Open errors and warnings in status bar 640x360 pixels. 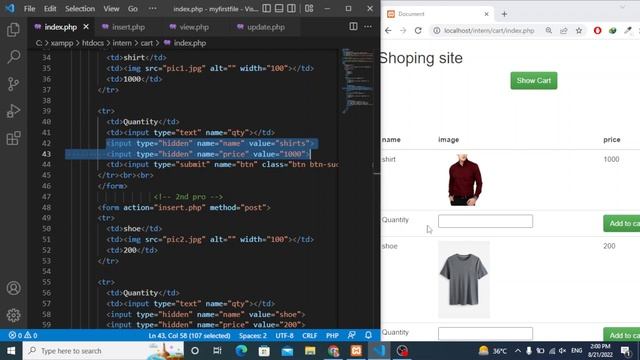23,336
